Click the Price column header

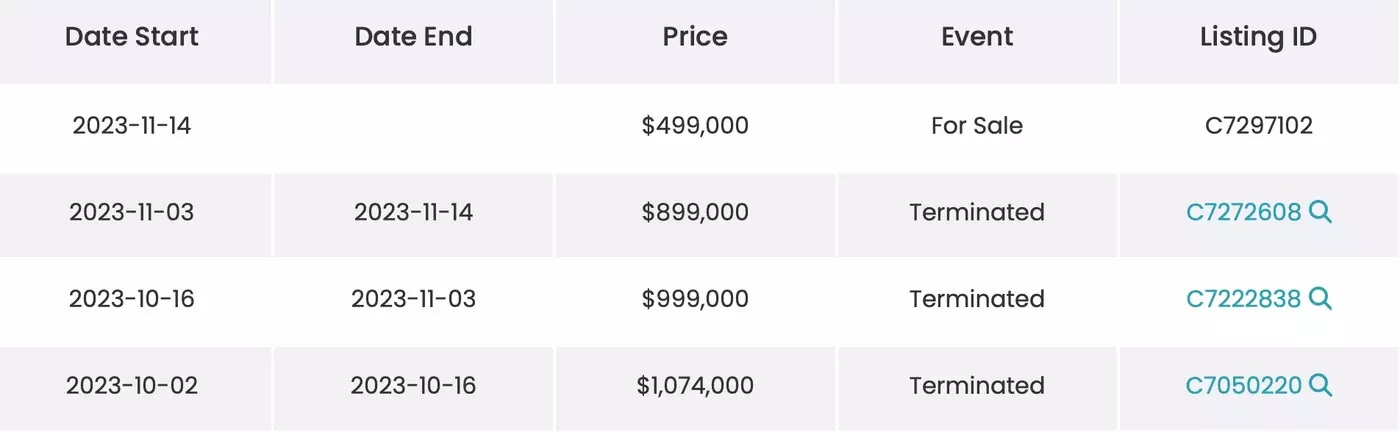tap(695, 37)
